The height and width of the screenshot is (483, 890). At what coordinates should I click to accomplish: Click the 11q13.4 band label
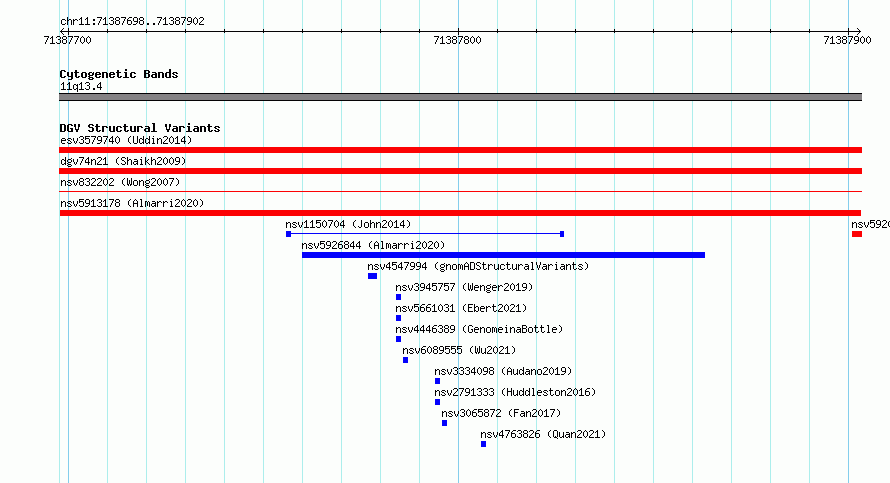81,86
